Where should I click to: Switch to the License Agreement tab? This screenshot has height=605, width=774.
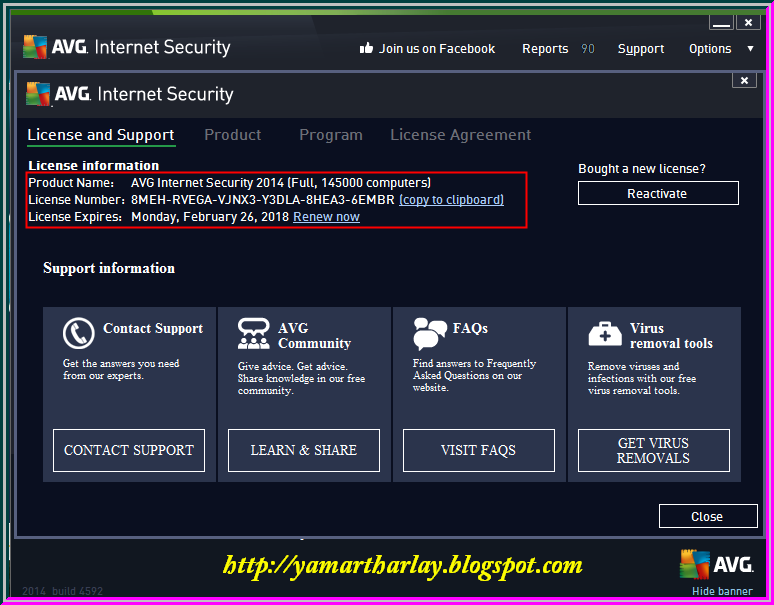point(461,135)
